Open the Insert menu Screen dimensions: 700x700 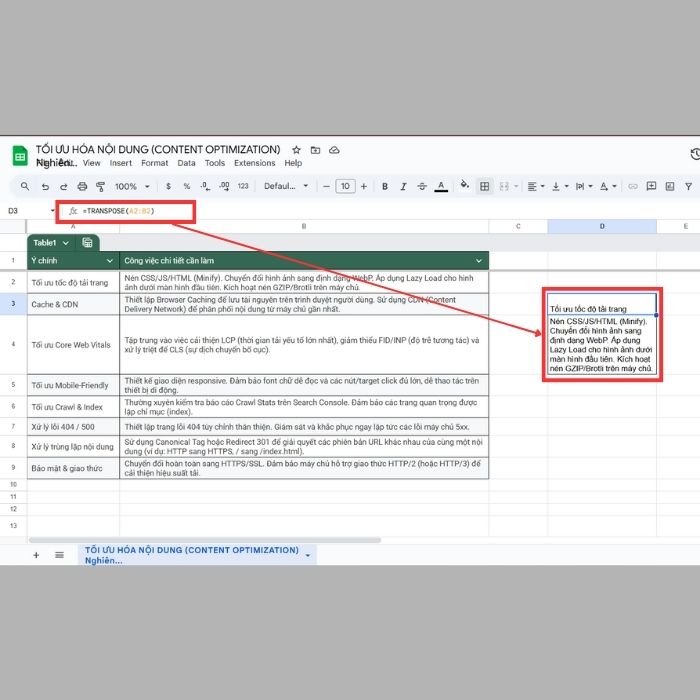[x=121, y=163]
